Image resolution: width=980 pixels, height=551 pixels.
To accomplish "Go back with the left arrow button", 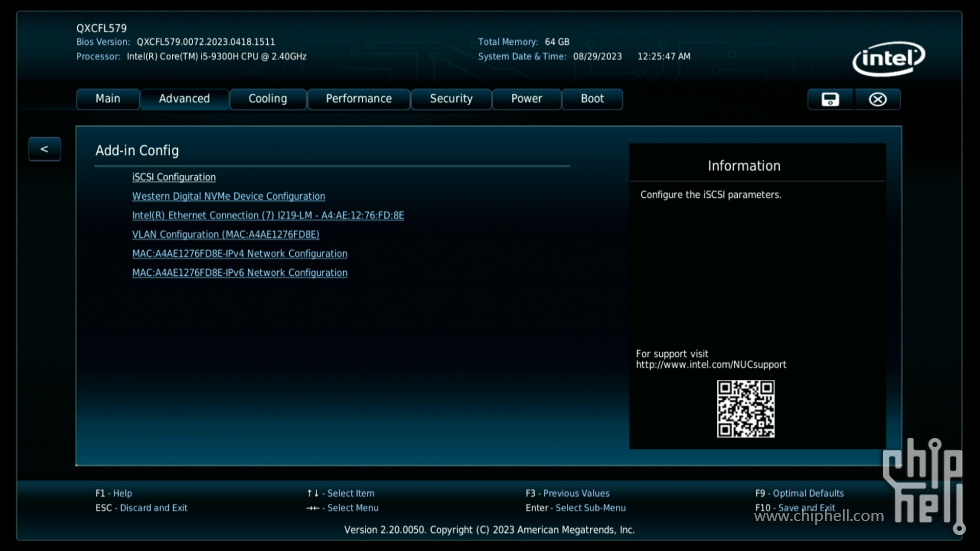I will 44,149.
